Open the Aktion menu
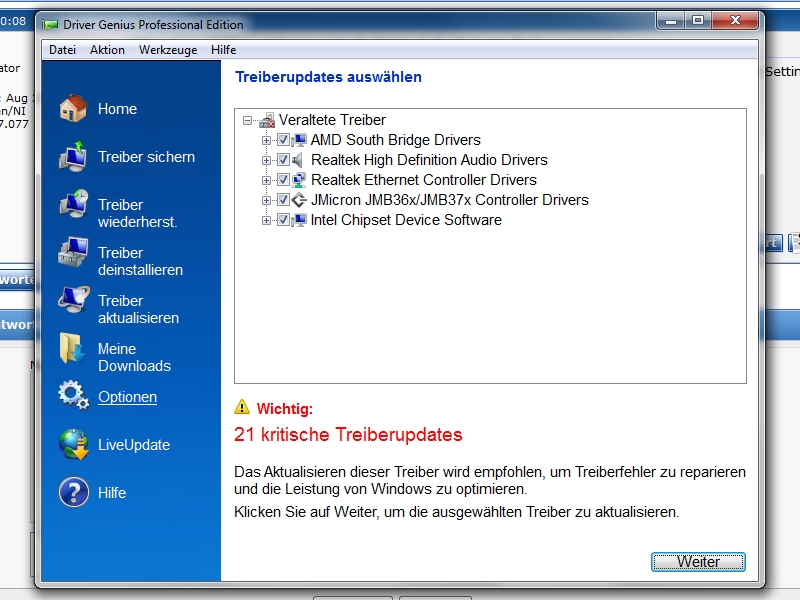The height and width of the screenshot is (600, 800). click(x=107, y=49)
